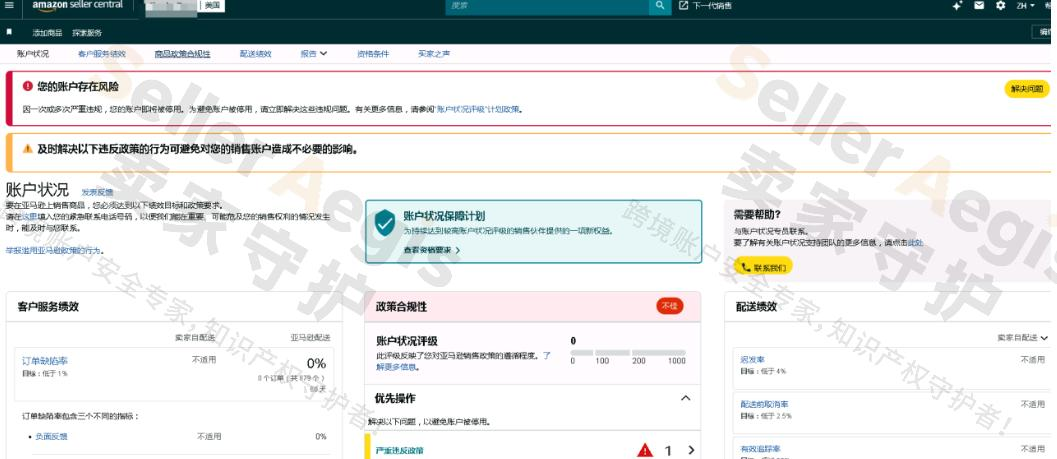The image size is (1057, 459).
Task: Click the 账户状况保障计划 heading
Action: point(444,216)
